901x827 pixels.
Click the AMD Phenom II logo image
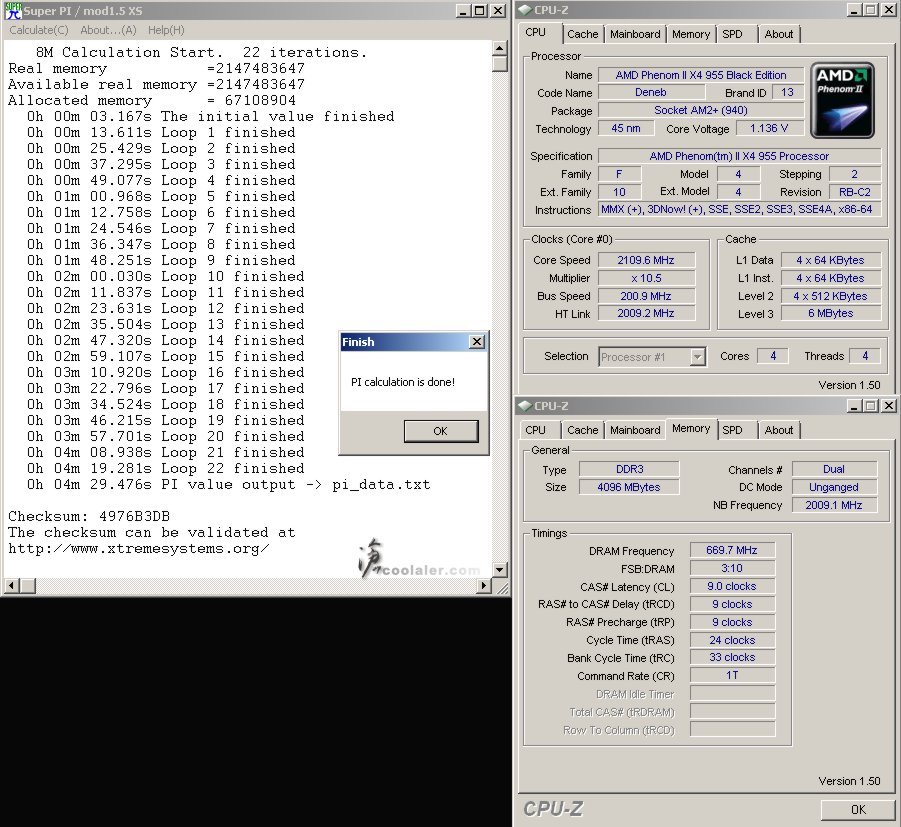pos(842,100)
